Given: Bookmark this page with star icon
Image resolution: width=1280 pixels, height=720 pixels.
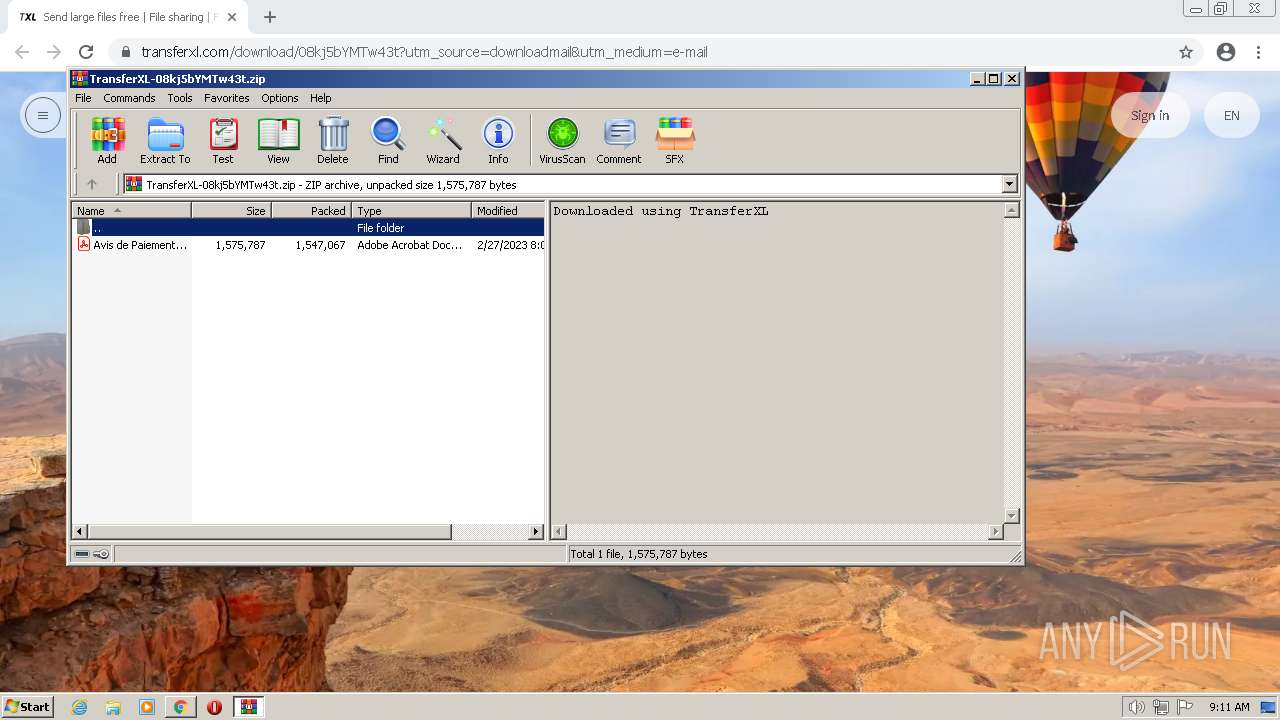Looking at the screenshot, I should [x=1186, y=52].
